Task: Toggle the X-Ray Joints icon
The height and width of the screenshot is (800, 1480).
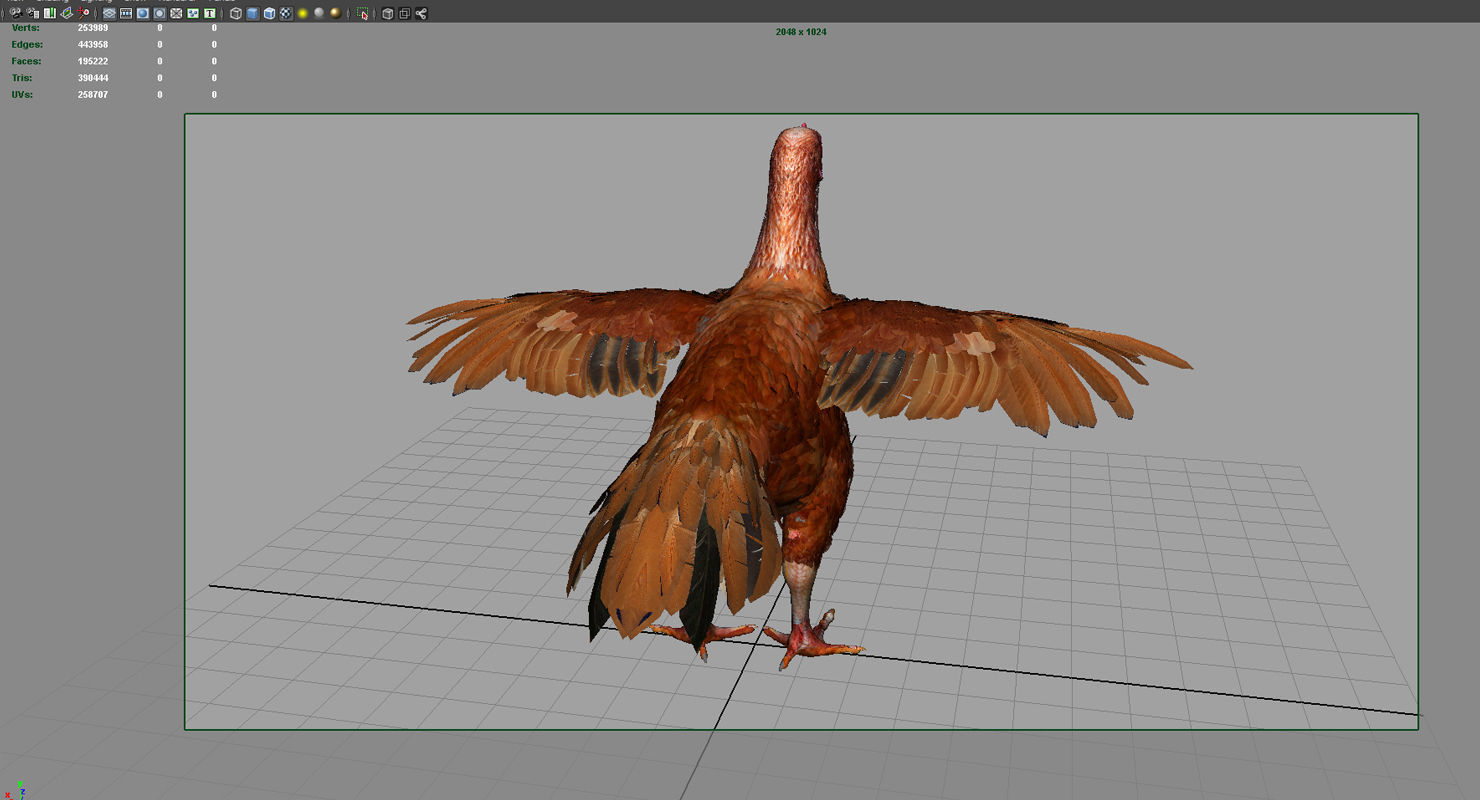Action: tap(421, 13)
